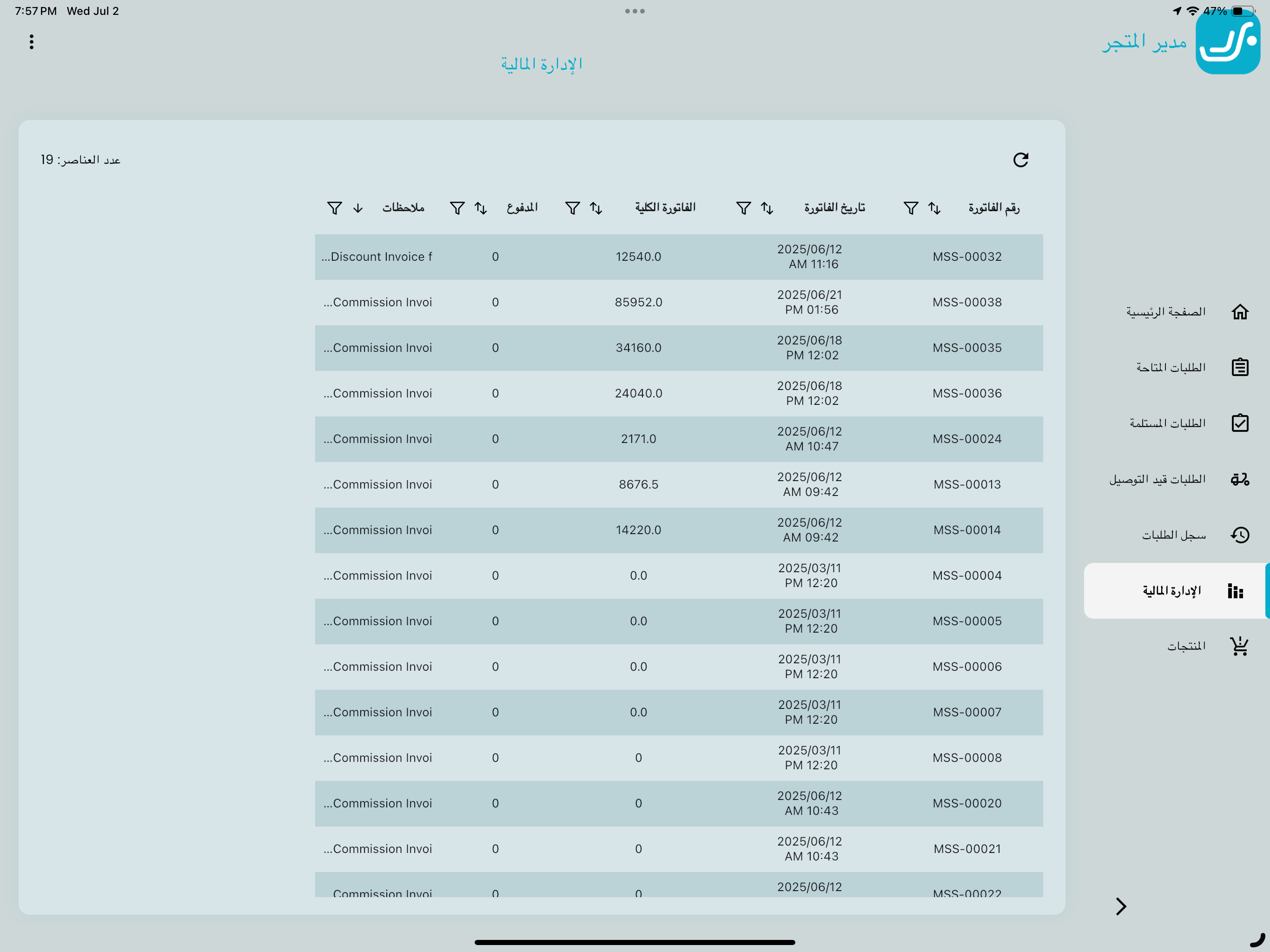Click total amount 85952.0
This screenshot has height=952, width=1270.
pyautogui.click(x=638, y=303)
